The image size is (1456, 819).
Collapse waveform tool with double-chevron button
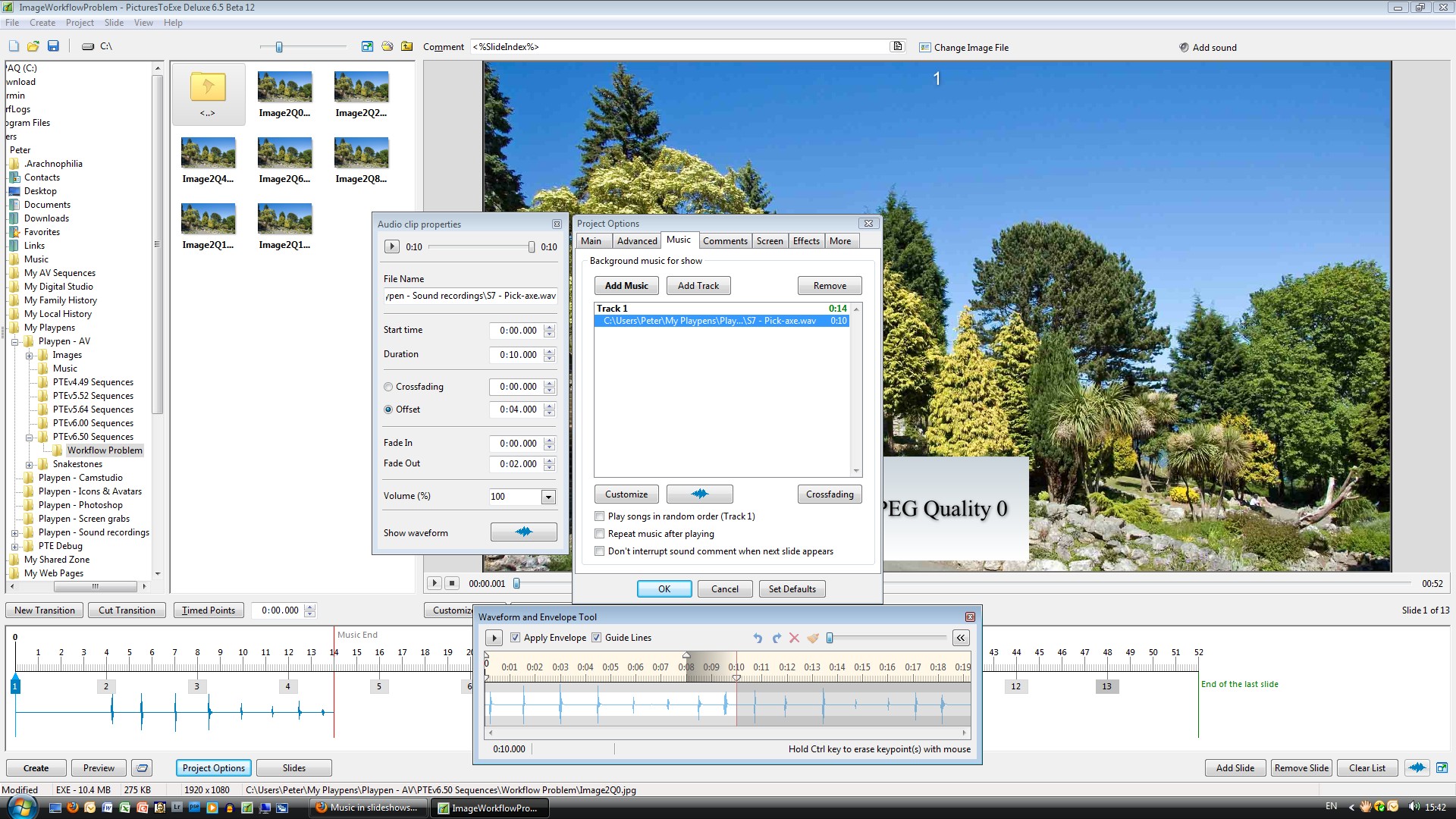[x=961, y=638]
